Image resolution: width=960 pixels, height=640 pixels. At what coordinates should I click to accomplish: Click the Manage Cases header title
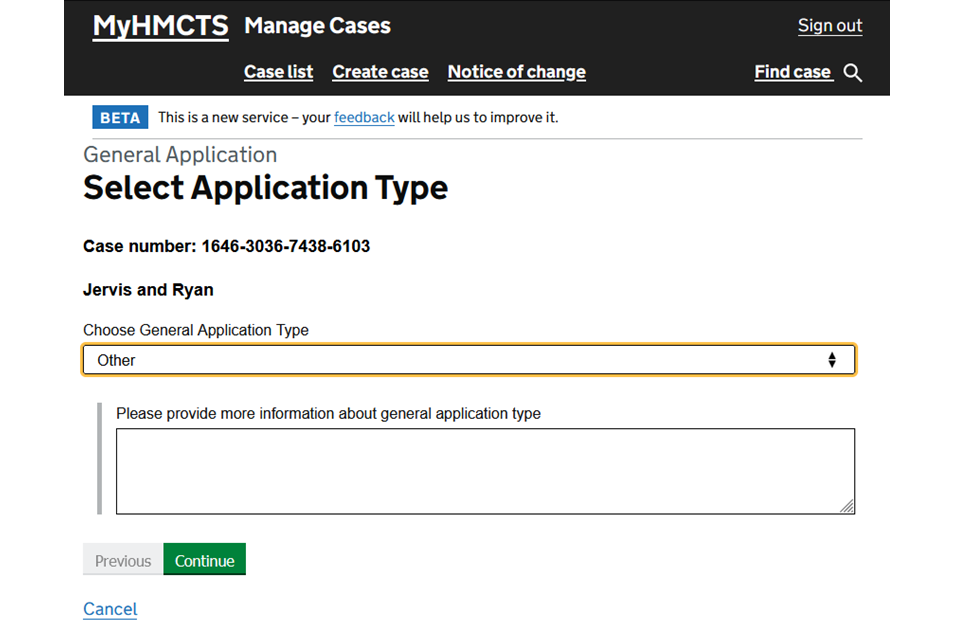click(x=317, y=26)
